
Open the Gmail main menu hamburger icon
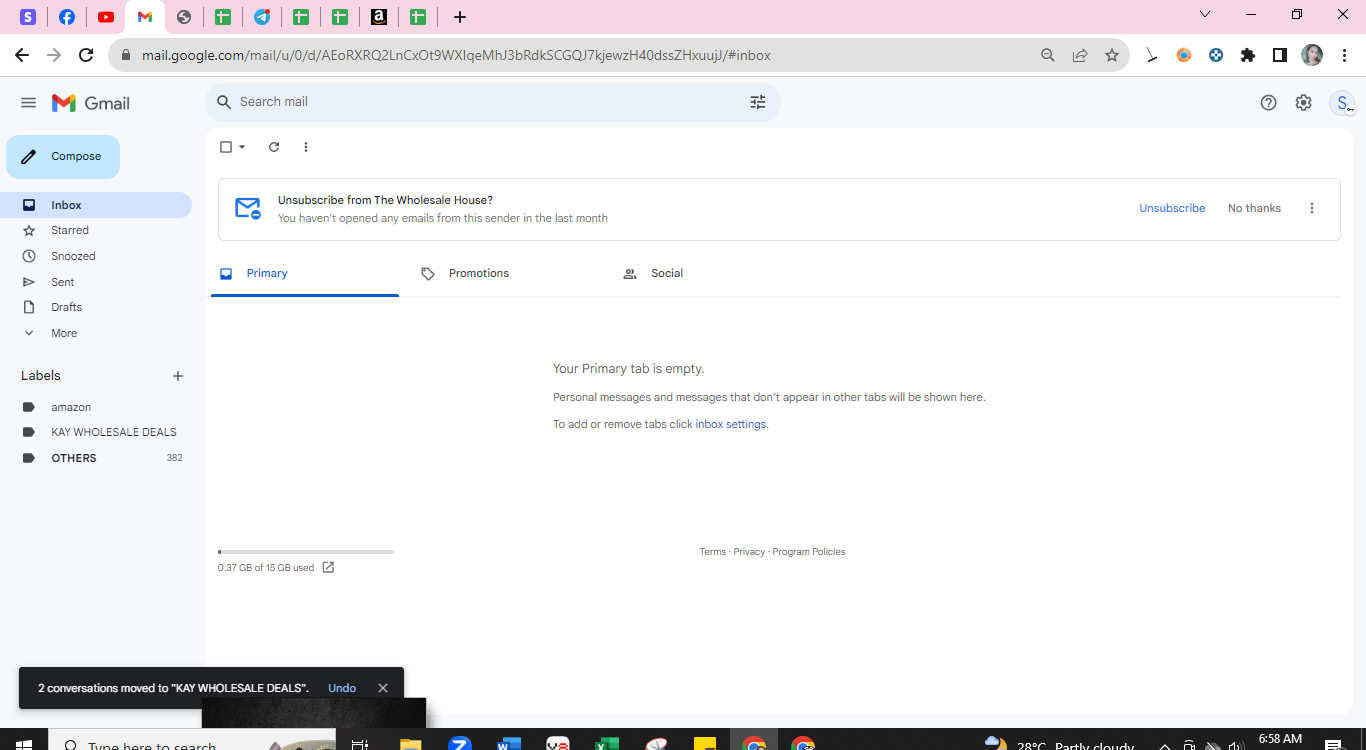point(28,103)
